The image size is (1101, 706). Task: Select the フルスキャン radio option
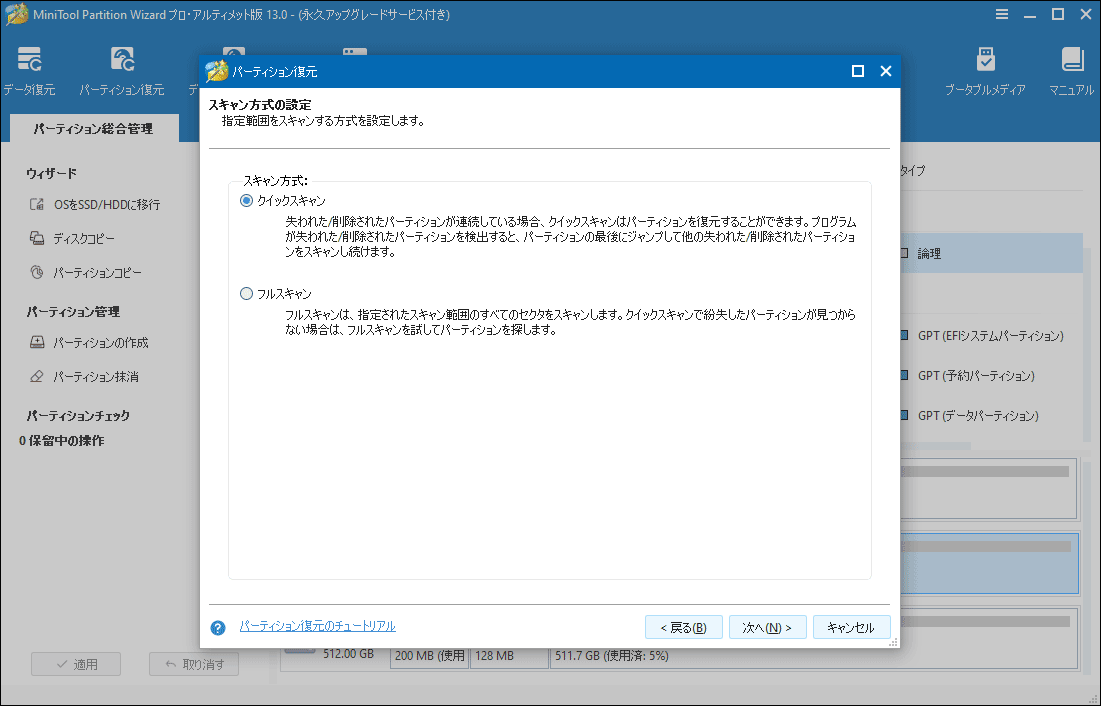coord(246,294)
